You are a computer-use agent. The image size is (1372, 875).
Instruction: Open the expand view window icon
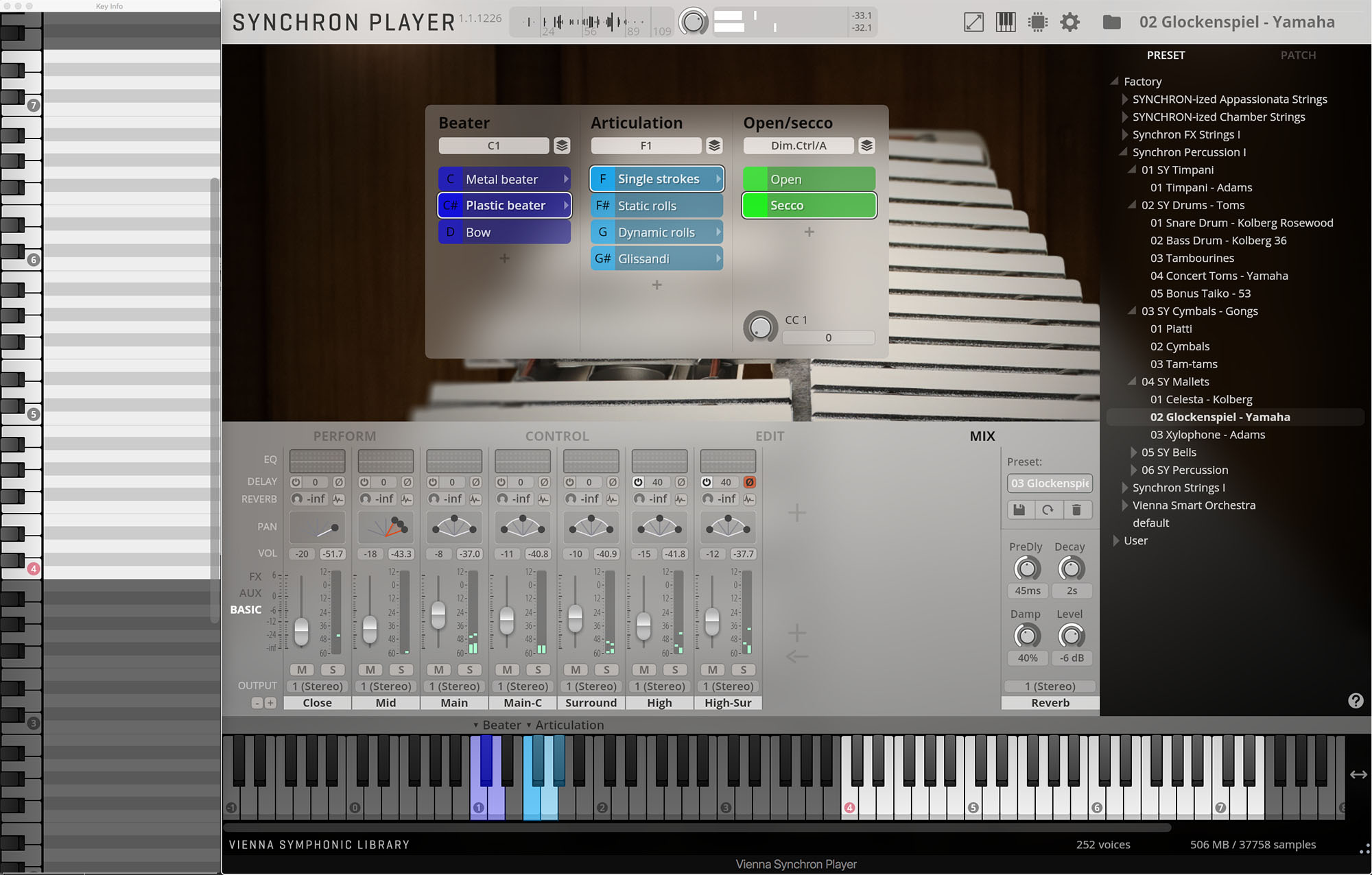(x=973, y=22)
